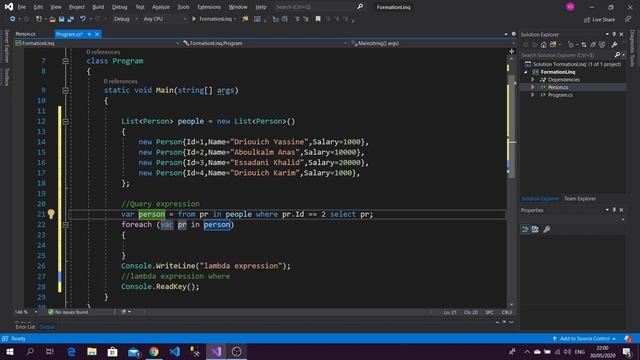Open the editor zoom percentage dropdown
Image resolution: width=640 pixels, height=360 pixels.
tap(36, 312)
